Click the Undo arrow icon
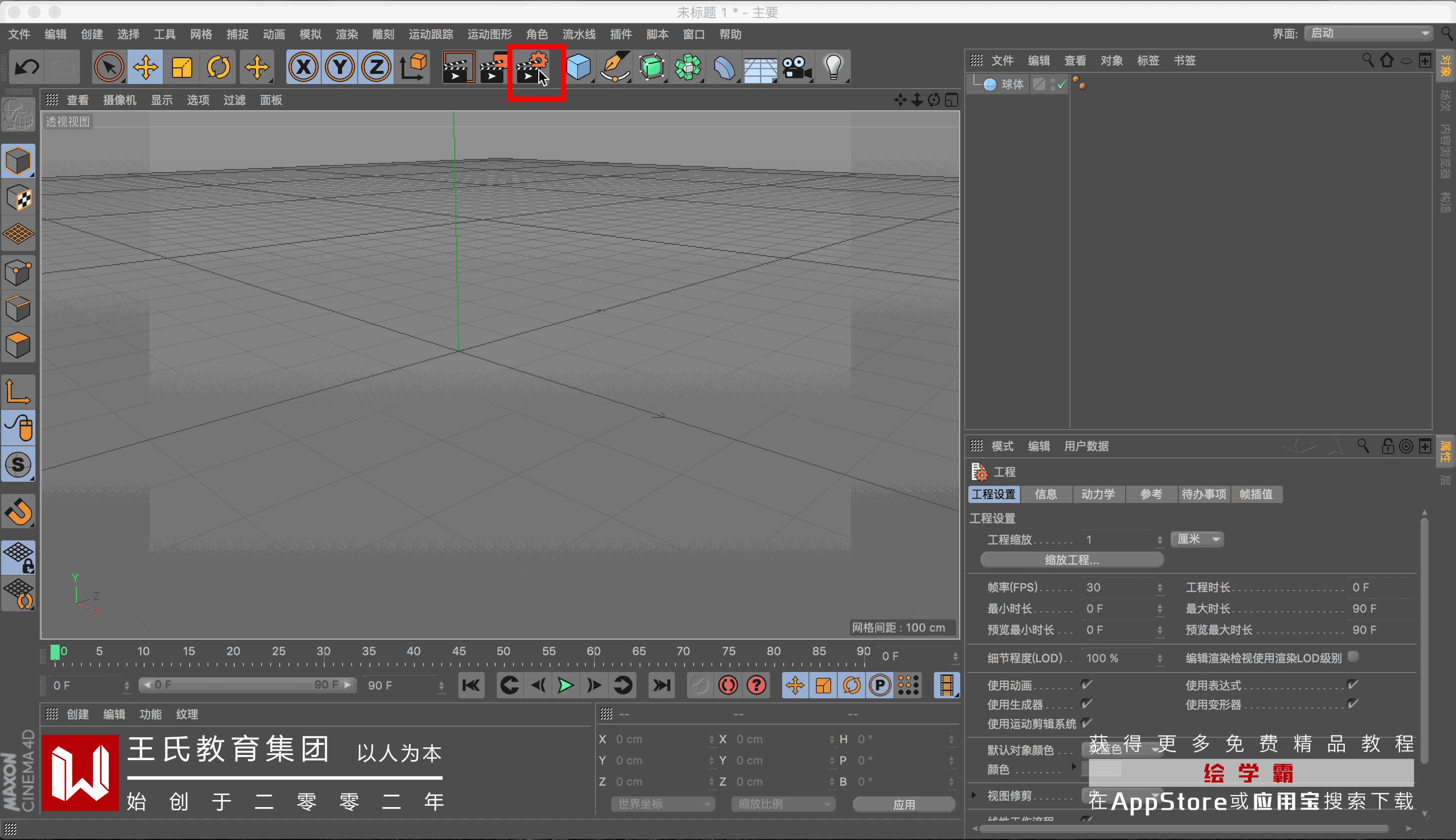 tap(26, 67)
